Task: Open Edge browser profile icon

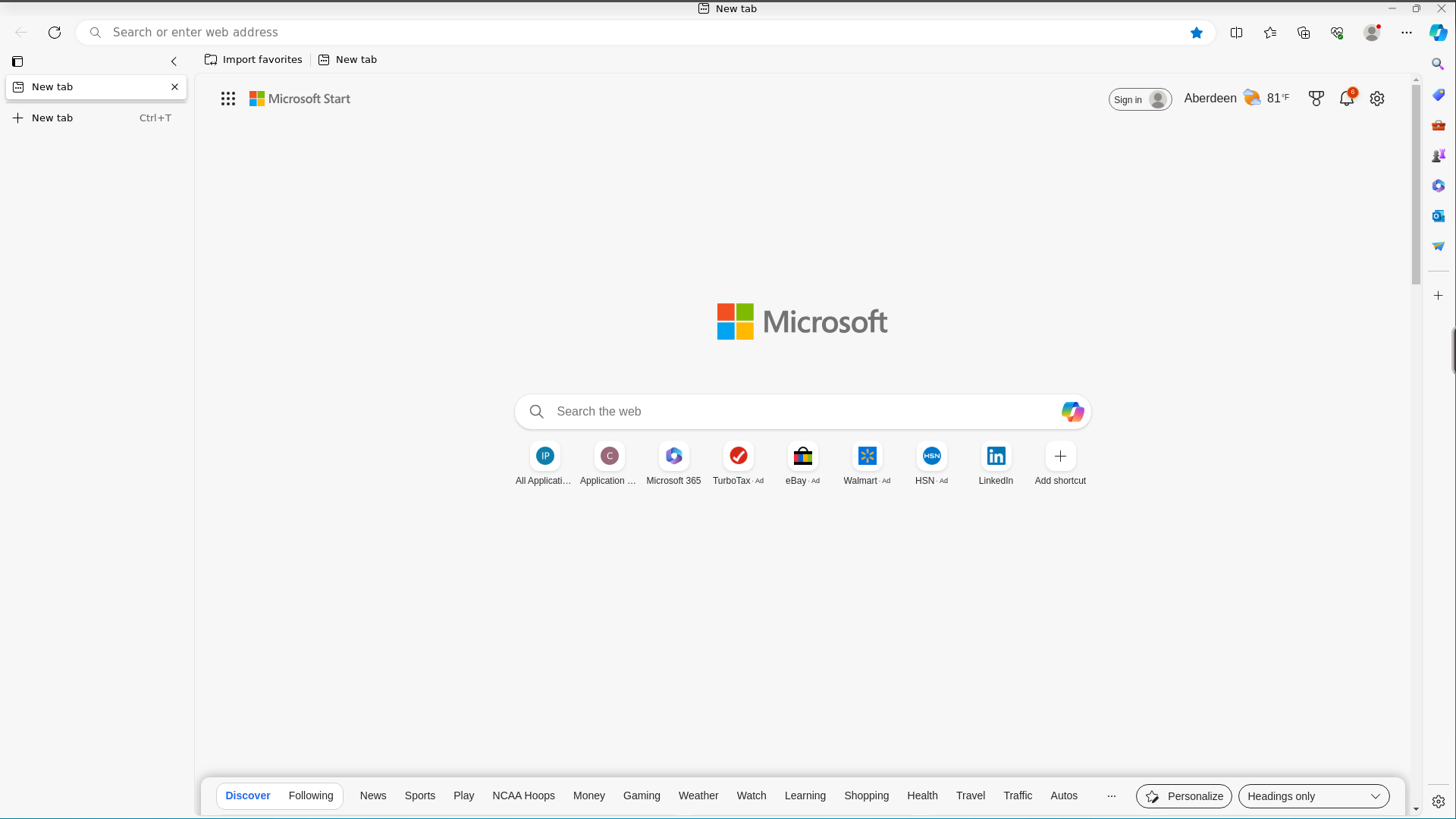Action: point(1372,32)
